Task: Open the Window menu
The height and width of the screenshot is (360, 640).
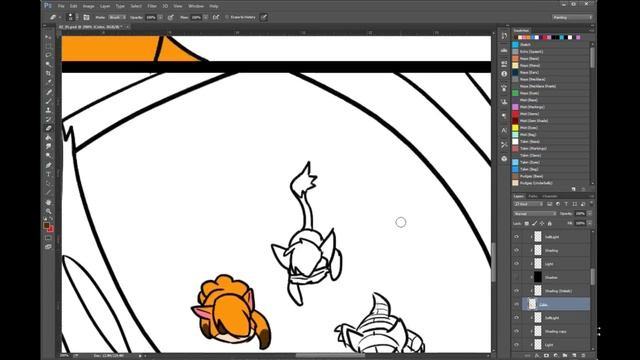Action: click(x=196, y=6)
